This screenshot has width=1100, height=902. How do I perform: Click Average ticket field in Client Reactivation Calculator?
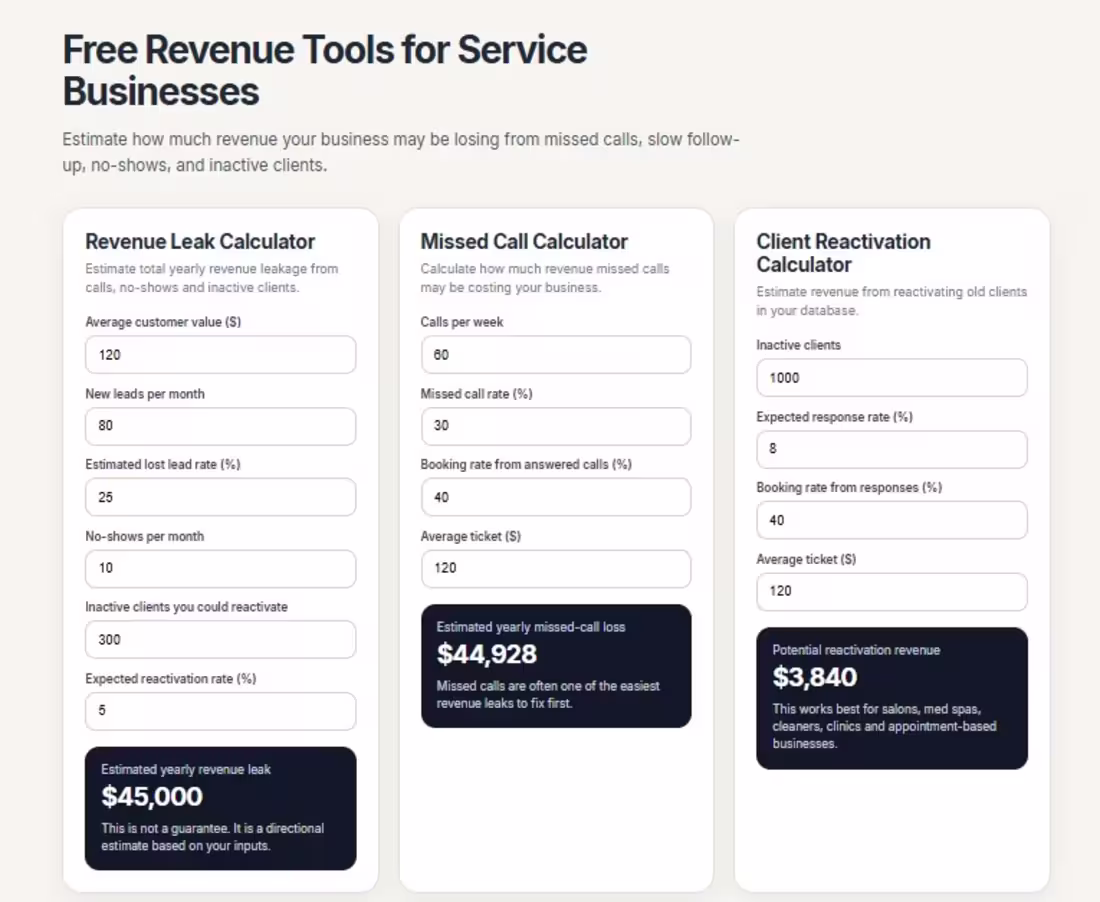[892, 592]
